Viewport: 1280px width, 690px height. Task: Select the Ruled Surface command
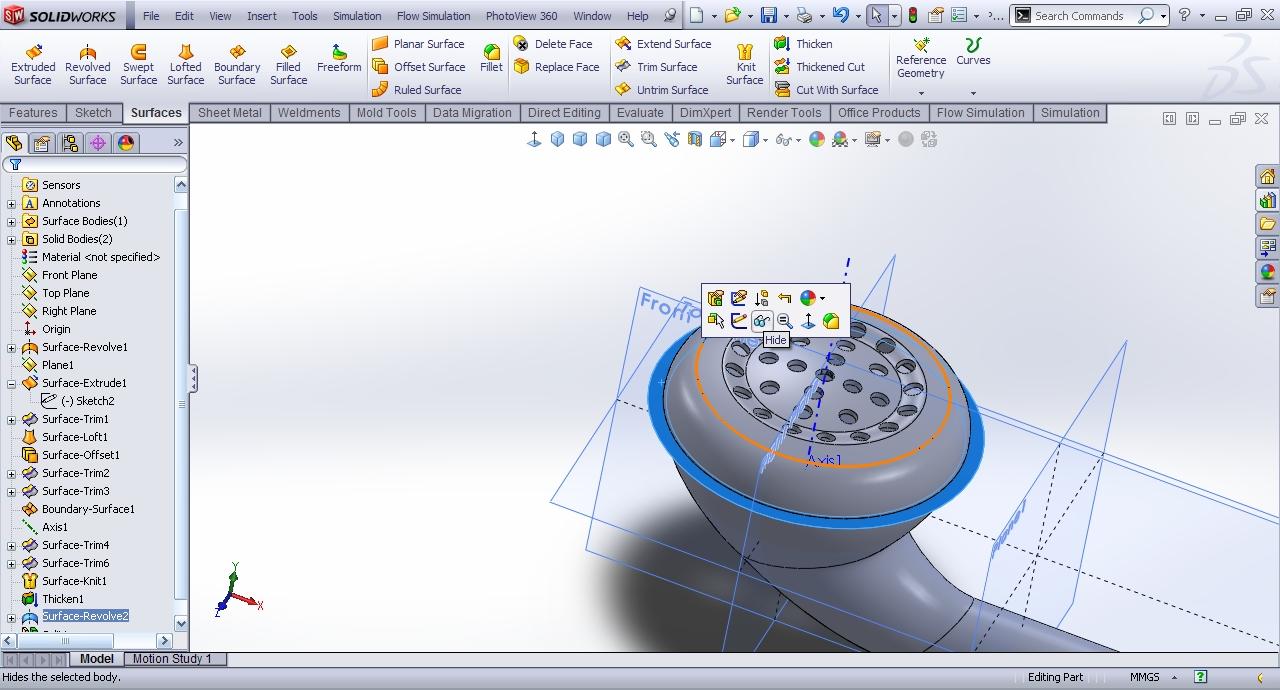(x=416, y=90)
